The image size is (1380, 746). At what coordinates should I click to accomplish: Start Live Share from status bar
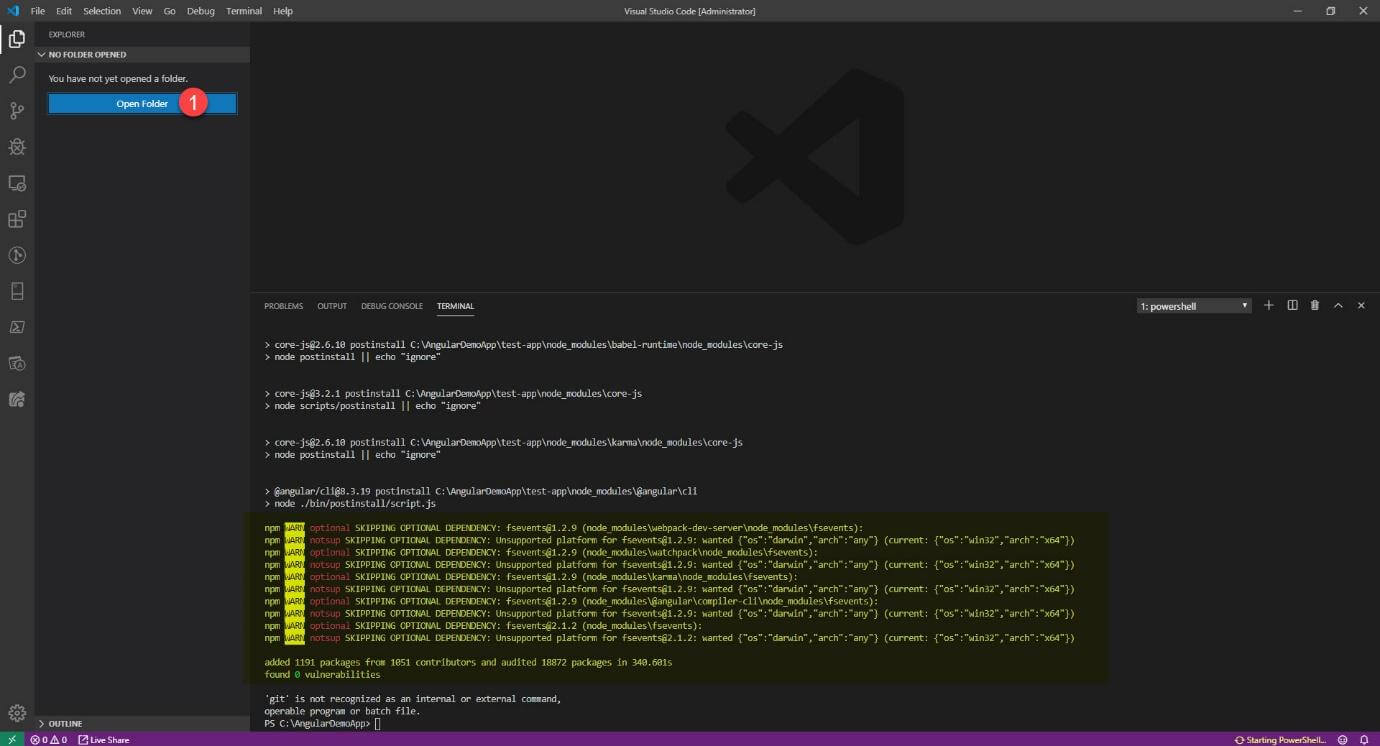click(104, 740)
